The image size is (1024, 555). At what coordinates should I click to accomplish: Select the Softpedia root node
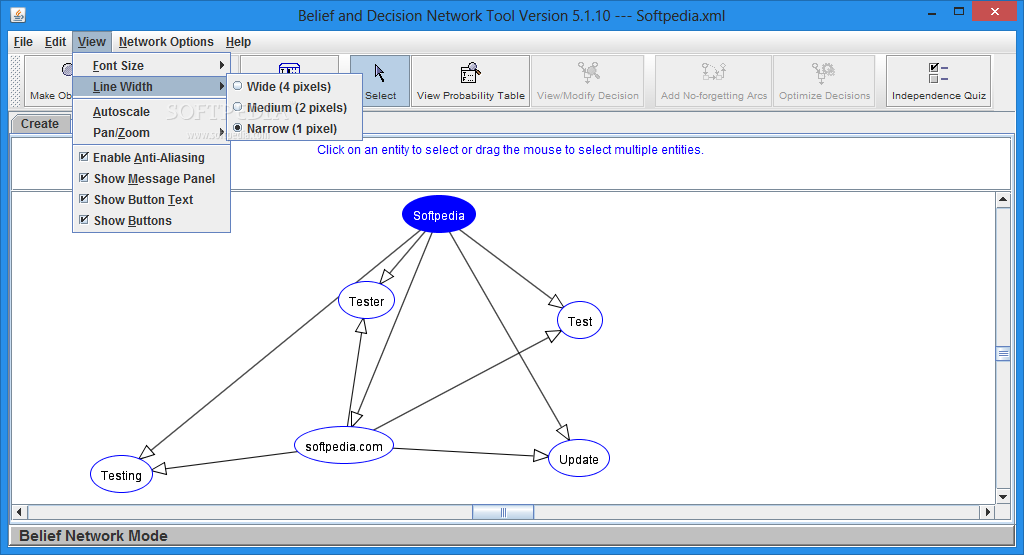(x=439, y=215)
